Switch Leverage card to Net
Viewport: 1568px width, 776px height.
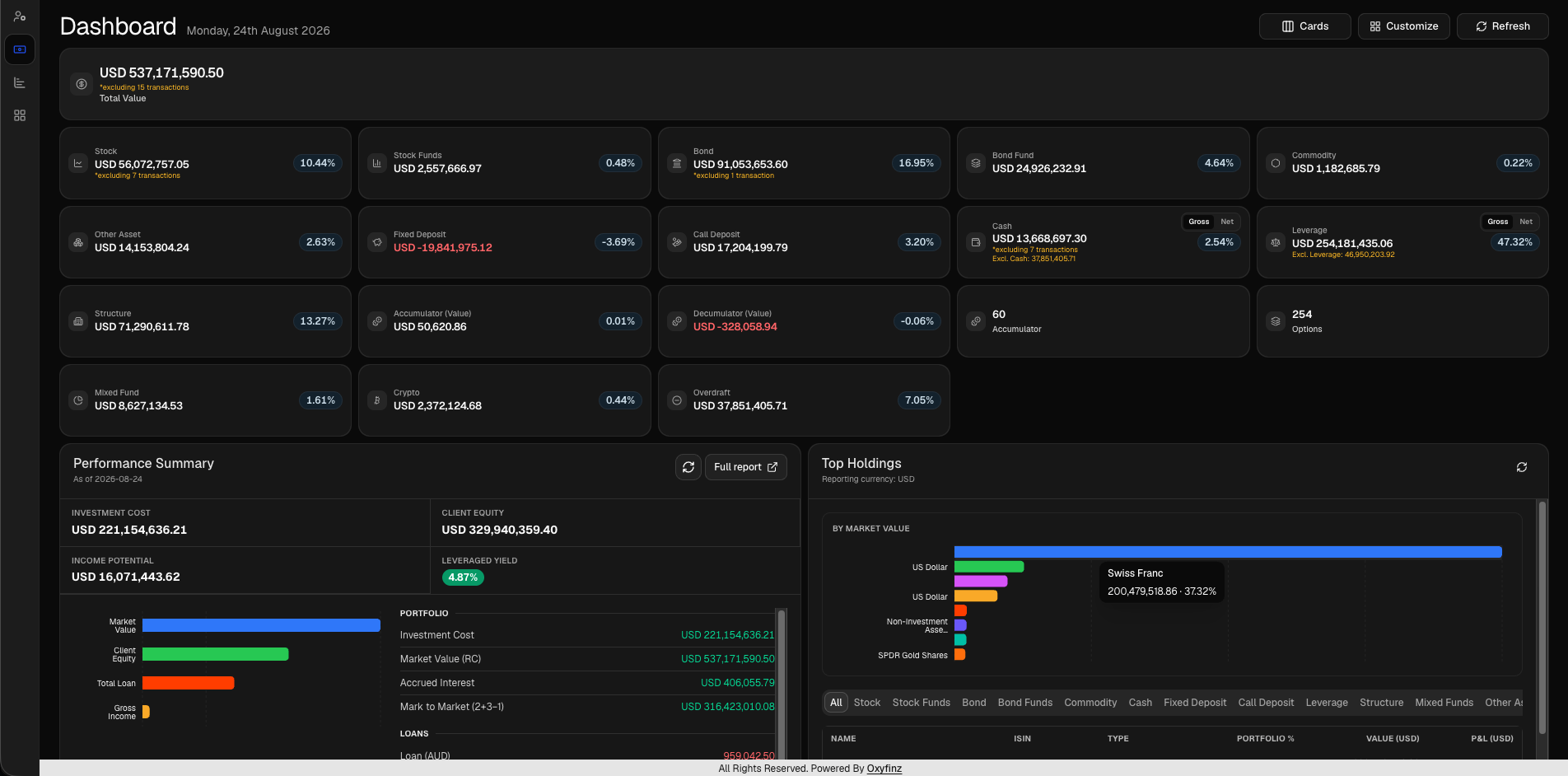pos(1526,222)
